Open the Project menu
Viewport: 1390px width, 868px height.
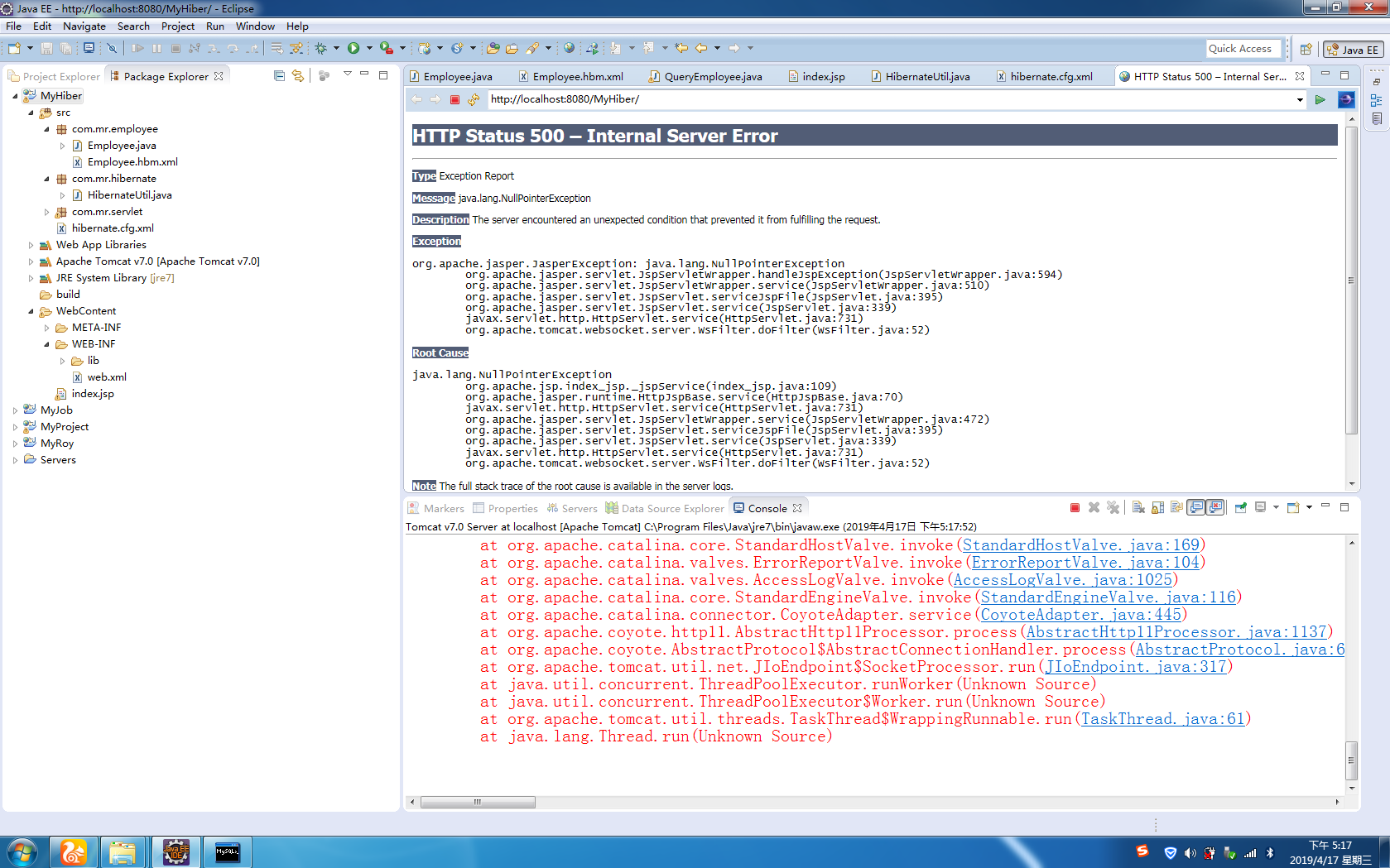tap(178, 26)
